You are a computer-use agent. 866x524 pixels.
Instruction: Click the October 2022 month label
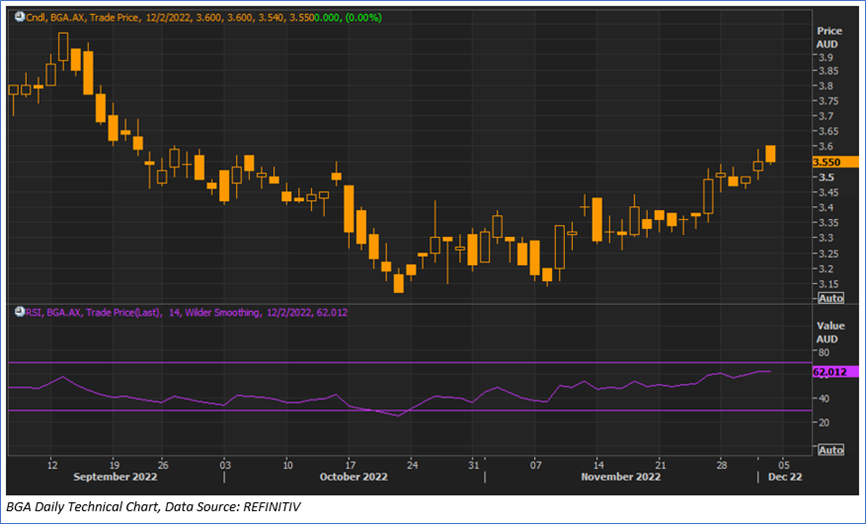click(x=353, y=477)
